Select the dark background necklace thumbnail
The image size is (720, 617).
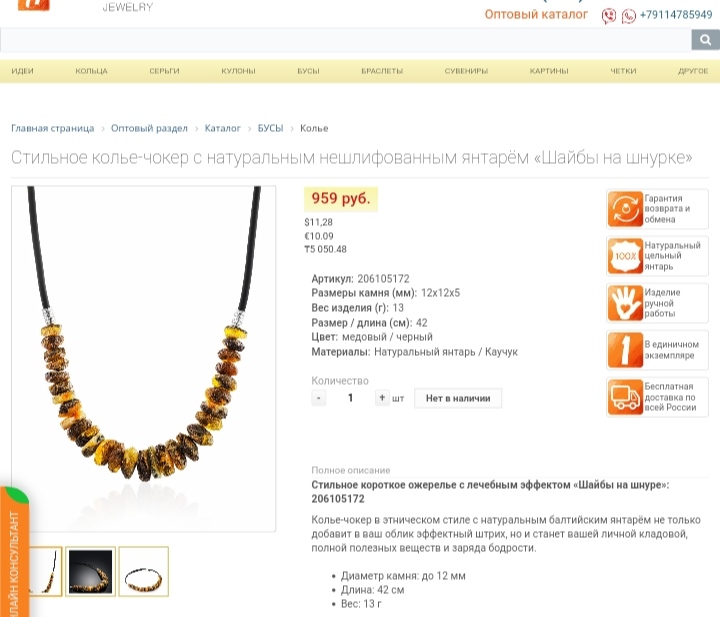pos(90,572)
